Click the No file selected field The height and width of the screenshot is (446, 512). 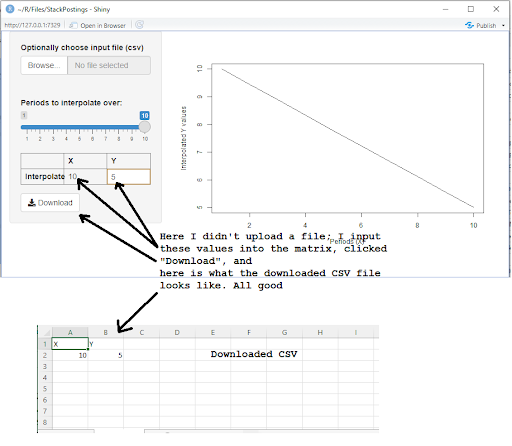(109, 65)
